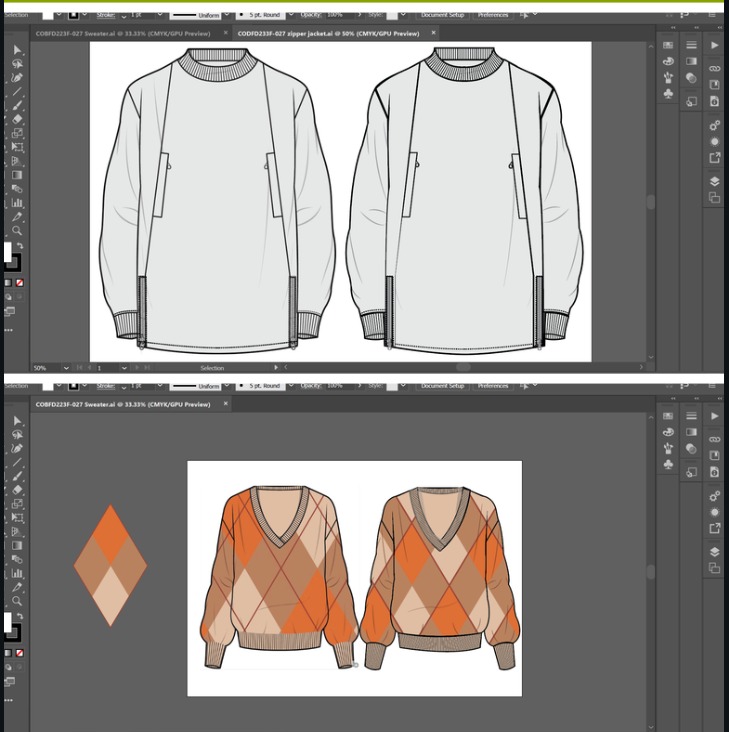The height and width of the screenshot is (732, 729).
Task: Set the None color option in the upper toolbar
Action: point(19,282)
